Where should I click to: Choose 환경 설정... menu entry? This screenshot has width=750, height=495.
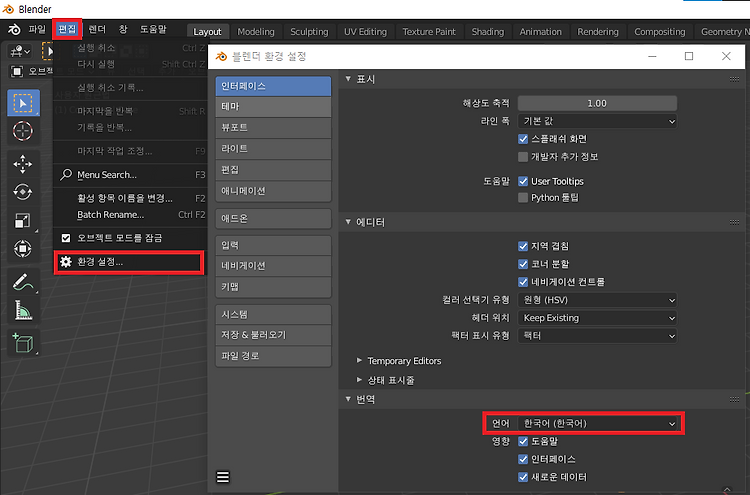[129, 262]
